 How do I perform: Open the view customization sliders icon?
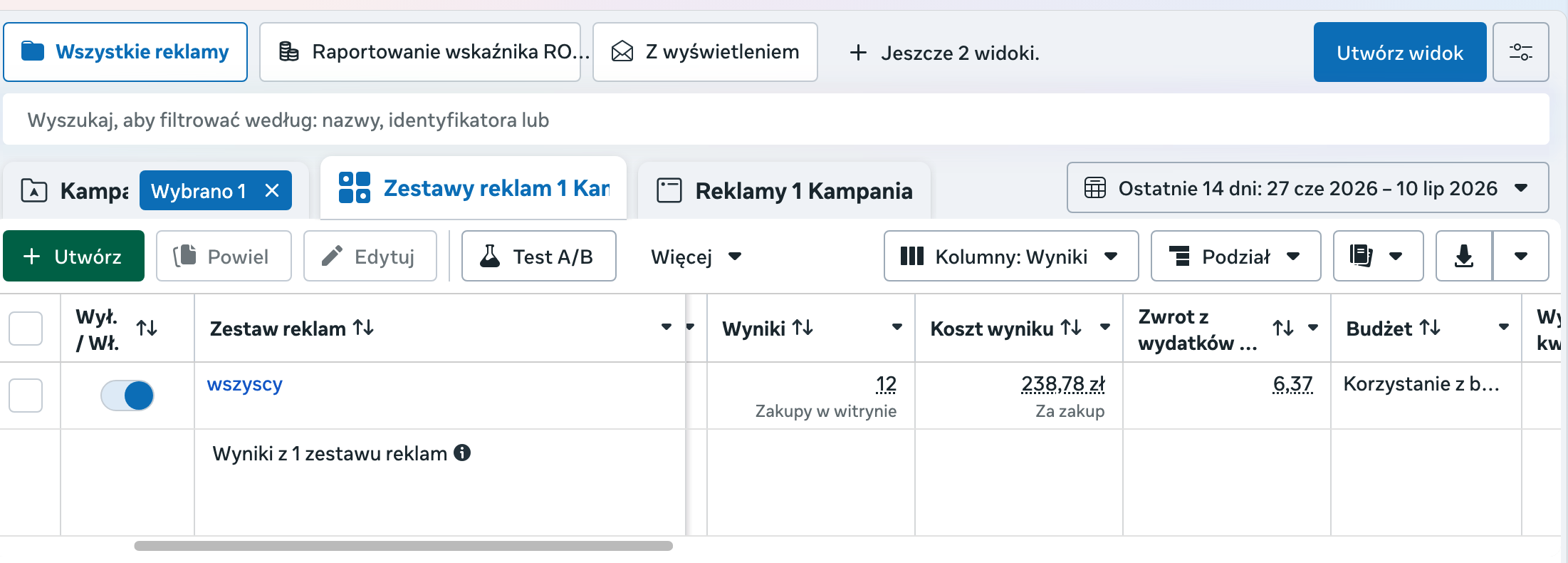pos(1520,52)
